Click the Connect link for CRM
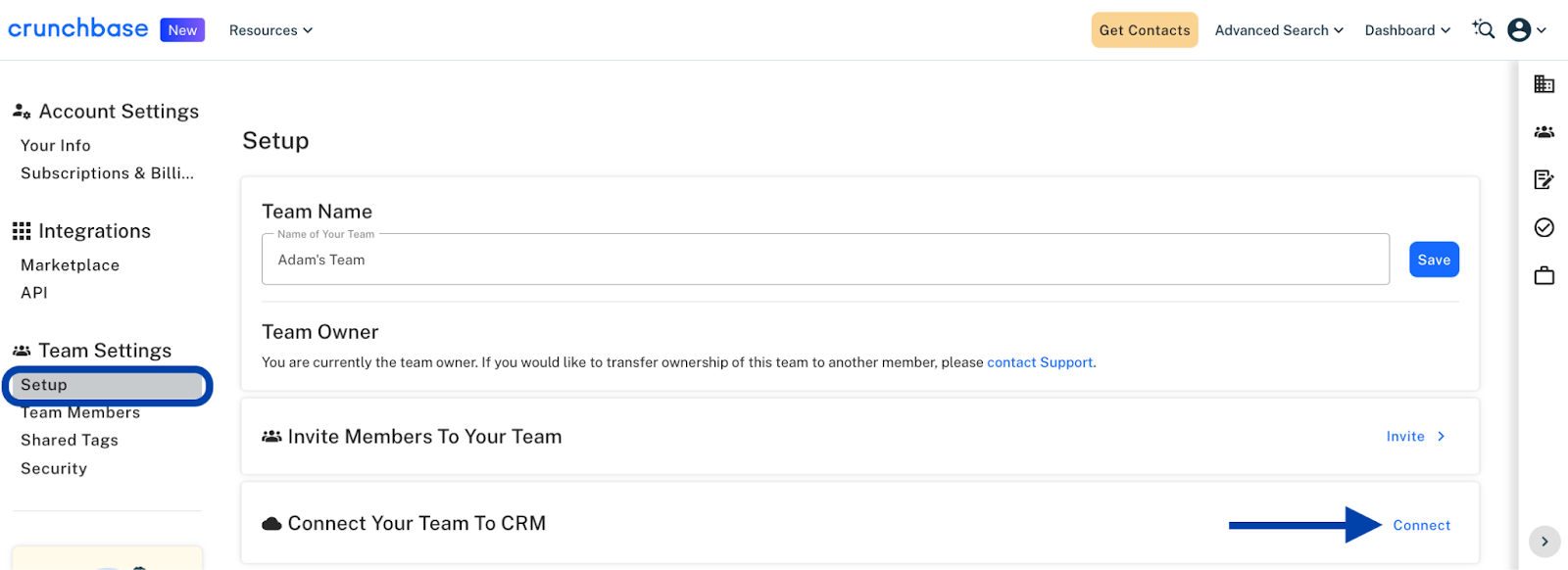Image resolution: width=1568 pixels, height=570 pixels. pos(1422,526)
